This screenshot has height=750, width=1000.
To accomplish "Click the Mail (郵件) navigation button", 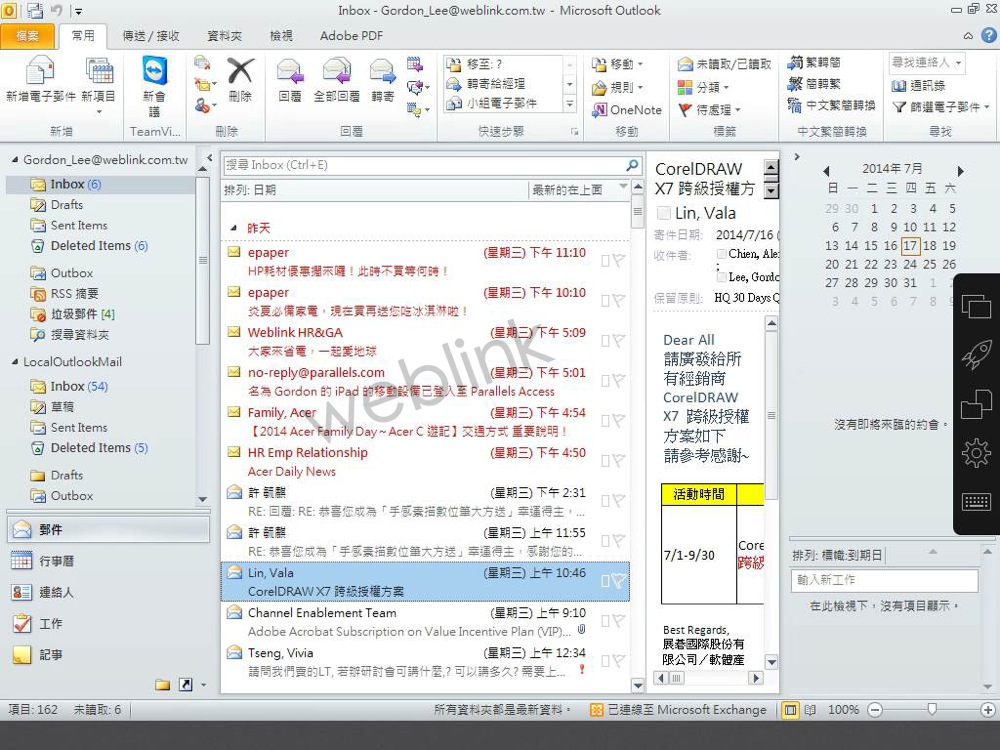I will click(x=108, y=529).
